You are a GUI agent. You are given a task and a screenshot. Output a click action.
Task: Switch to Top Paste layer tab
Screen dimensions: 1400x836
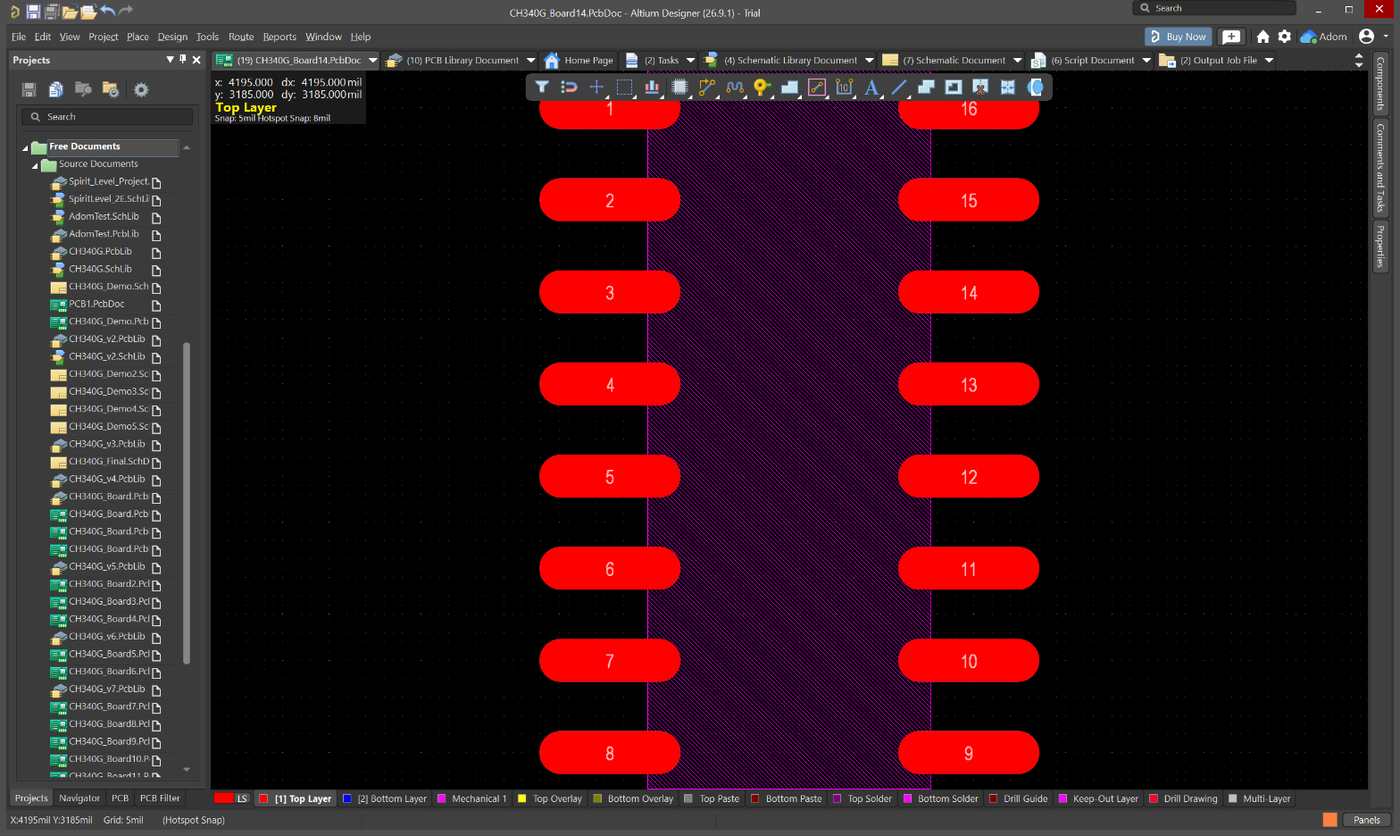click(x=712, y=799)
